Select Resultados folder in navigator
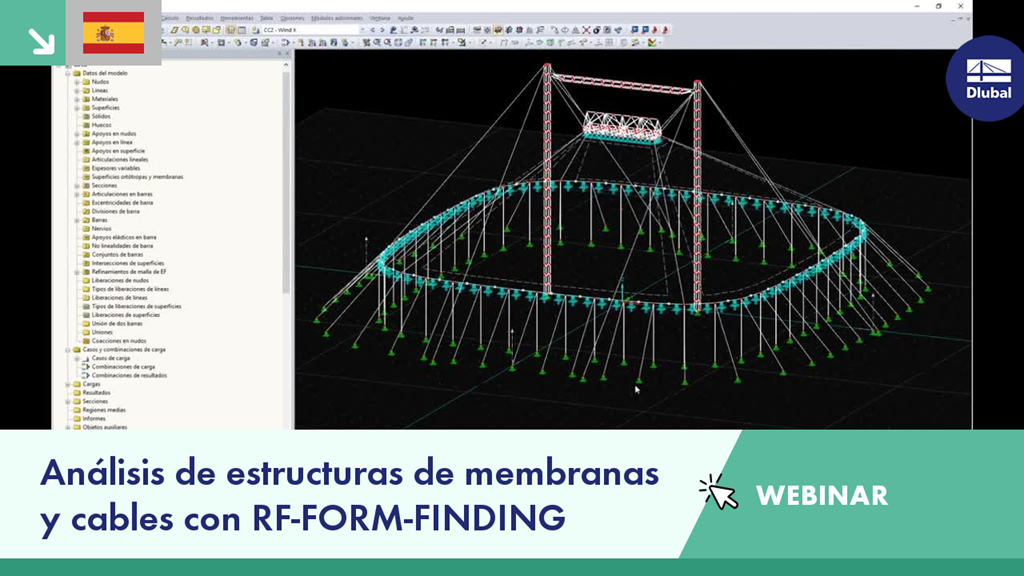This screenshot has width=1024, height=576. click(x=96, y=392)
